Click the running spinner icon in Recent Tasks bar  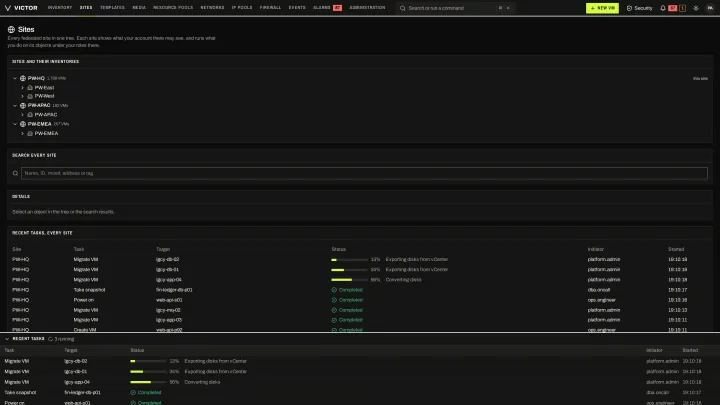[x=51, y=339]
